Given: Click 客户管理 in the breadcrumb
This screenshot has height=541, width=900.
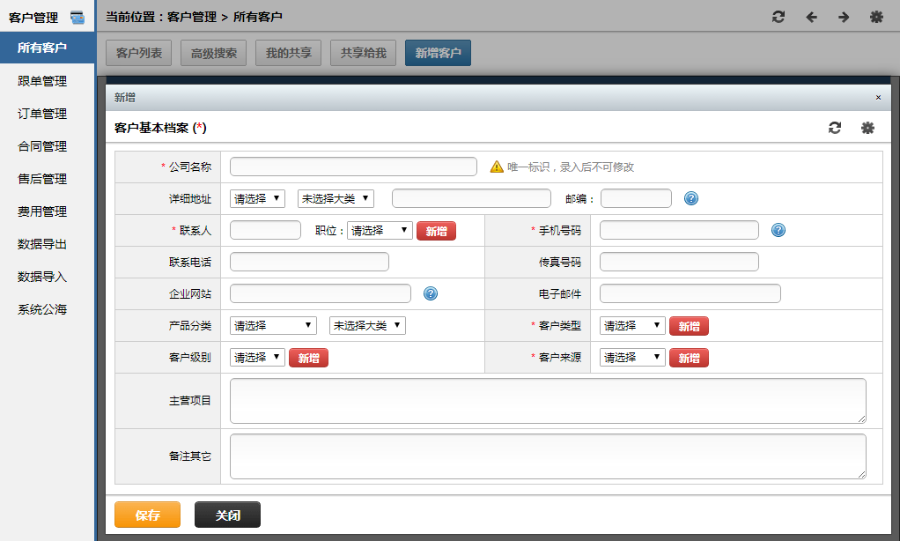Looking at the screenshot, I should click(192, 17).
